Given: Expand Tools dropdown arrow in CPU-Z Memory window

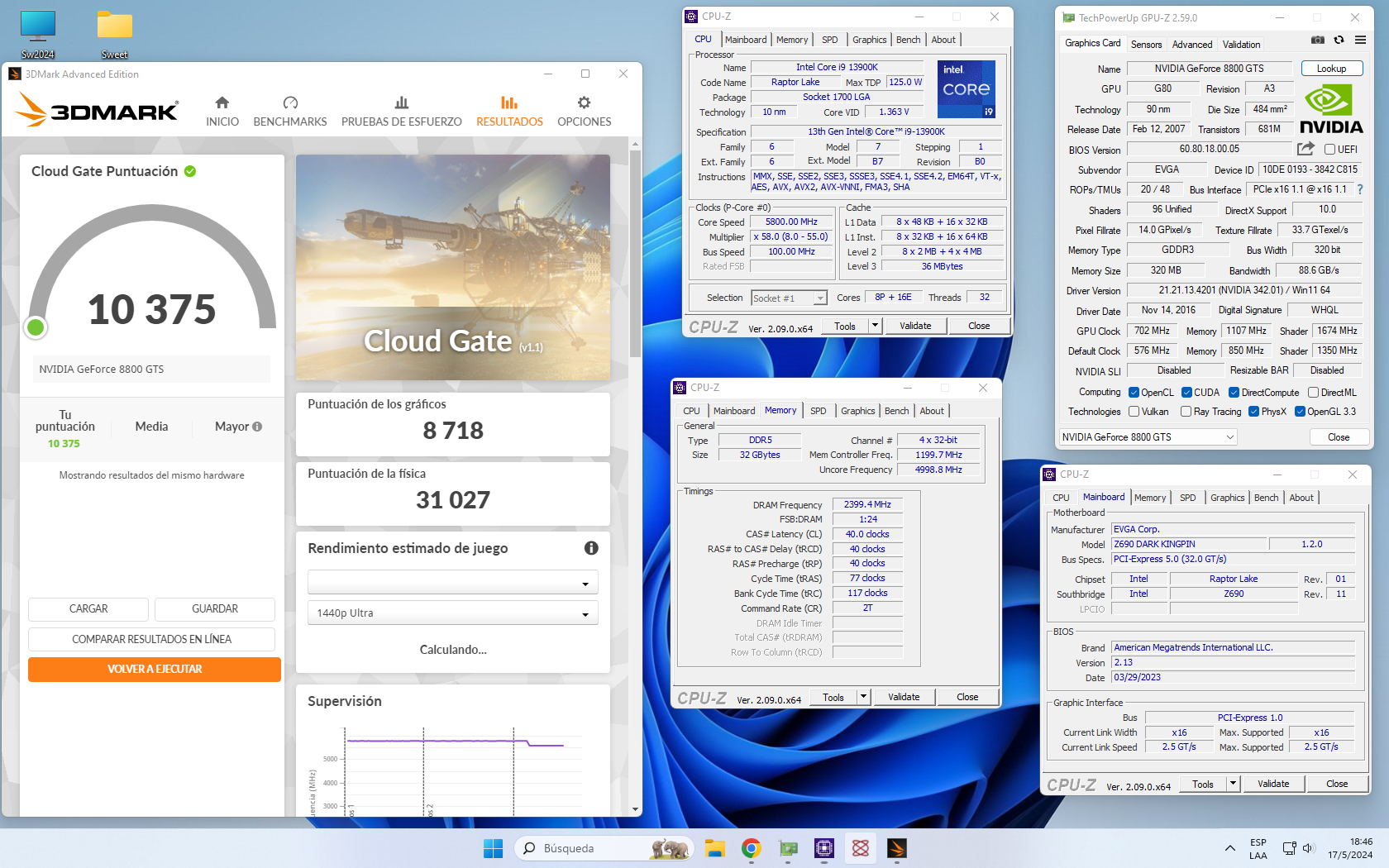Looking at the screenshot, I should (x=863, y=697).
